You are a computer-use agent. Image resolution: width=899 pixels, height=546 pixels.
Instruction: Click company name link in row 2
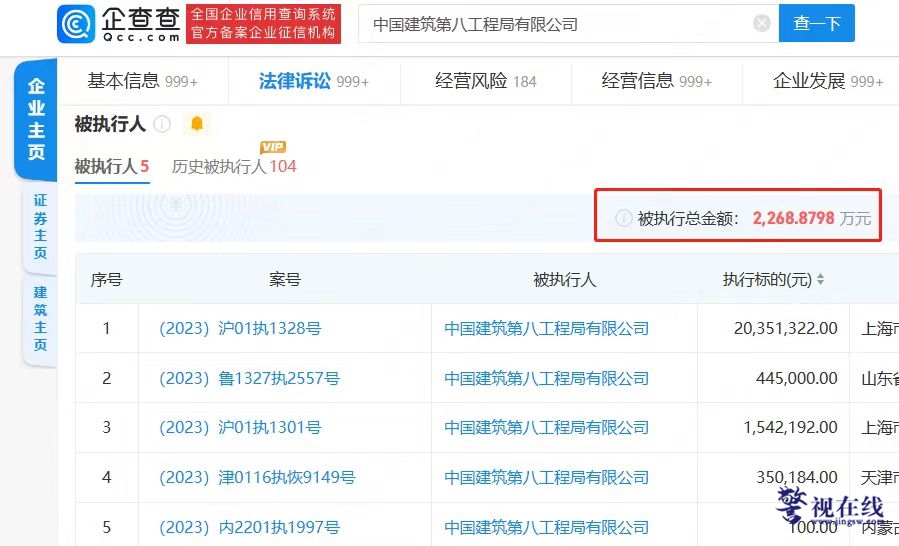pos(546,378)
